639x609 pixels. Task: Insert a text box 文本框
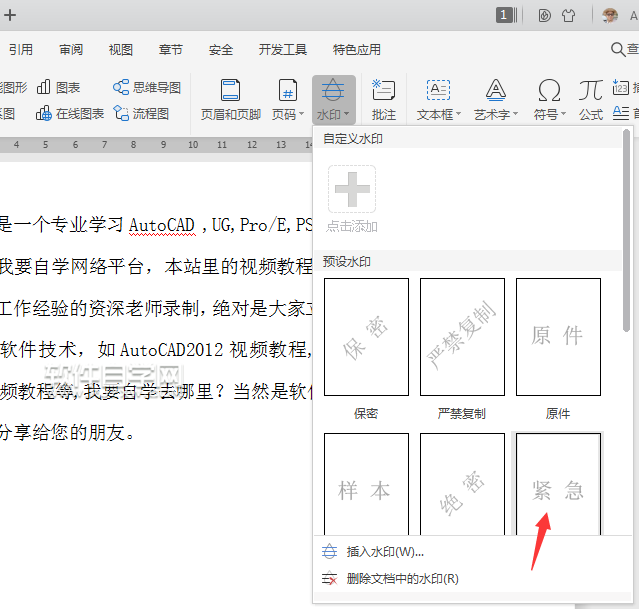[438, 100]
